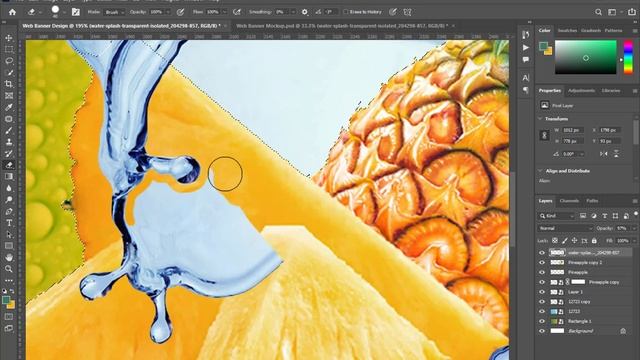Open the Comments panel icon
Image resolution: width=640 pixels, height=360 pixels.
click(526, 60)
